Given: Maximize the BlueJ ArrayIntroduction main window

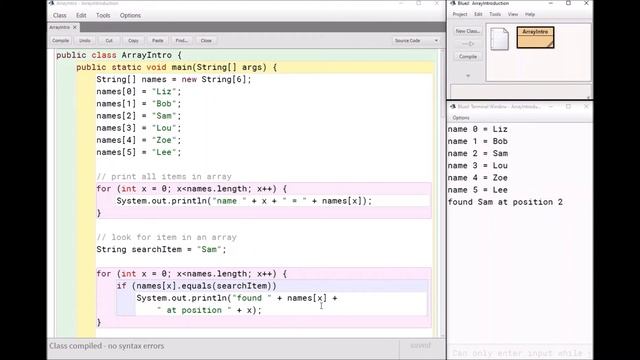Looking at the screenshot, I should coord(568,3).
